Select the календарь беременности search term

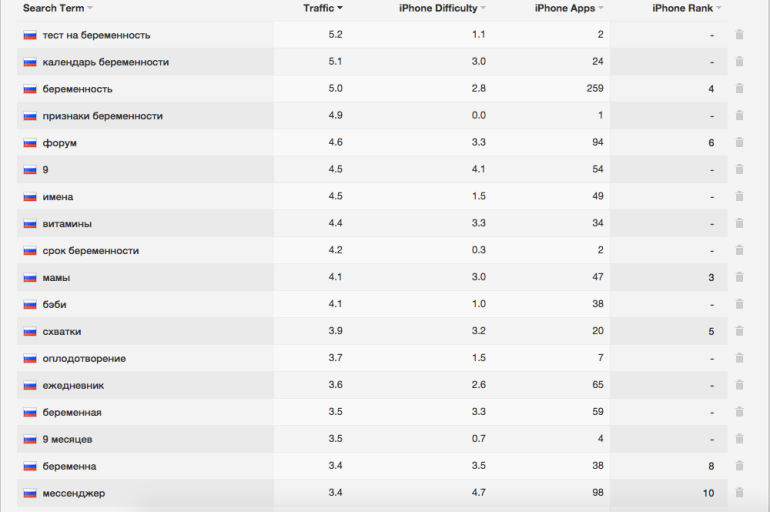pyautogui.click(x=106, y=62)
